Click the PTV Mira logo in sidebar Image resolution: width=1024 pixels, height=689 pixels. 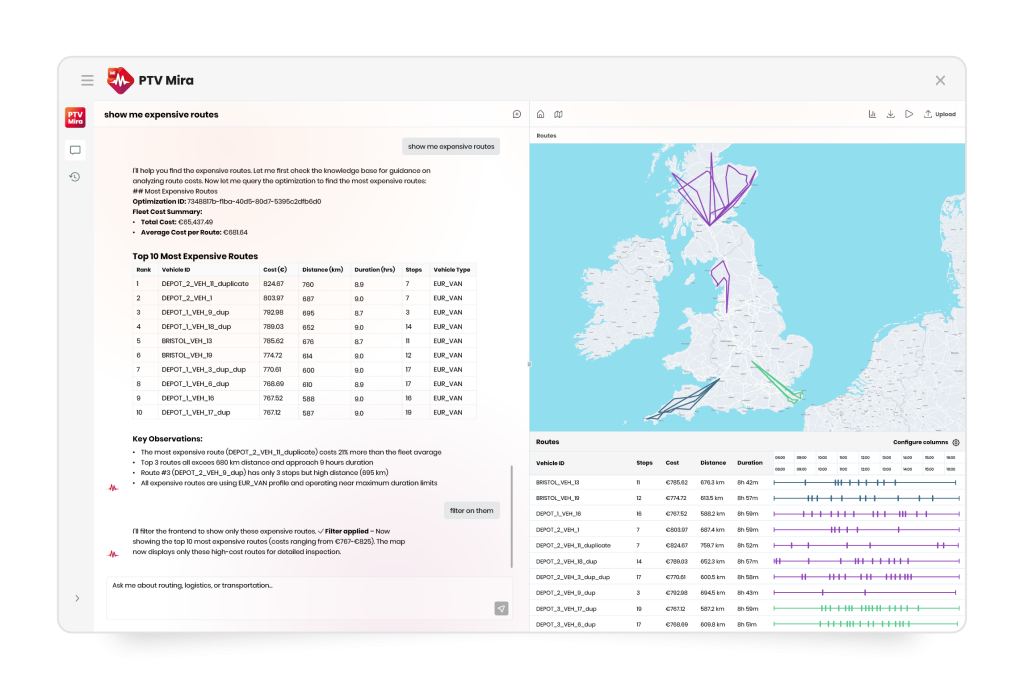[75, 117]
